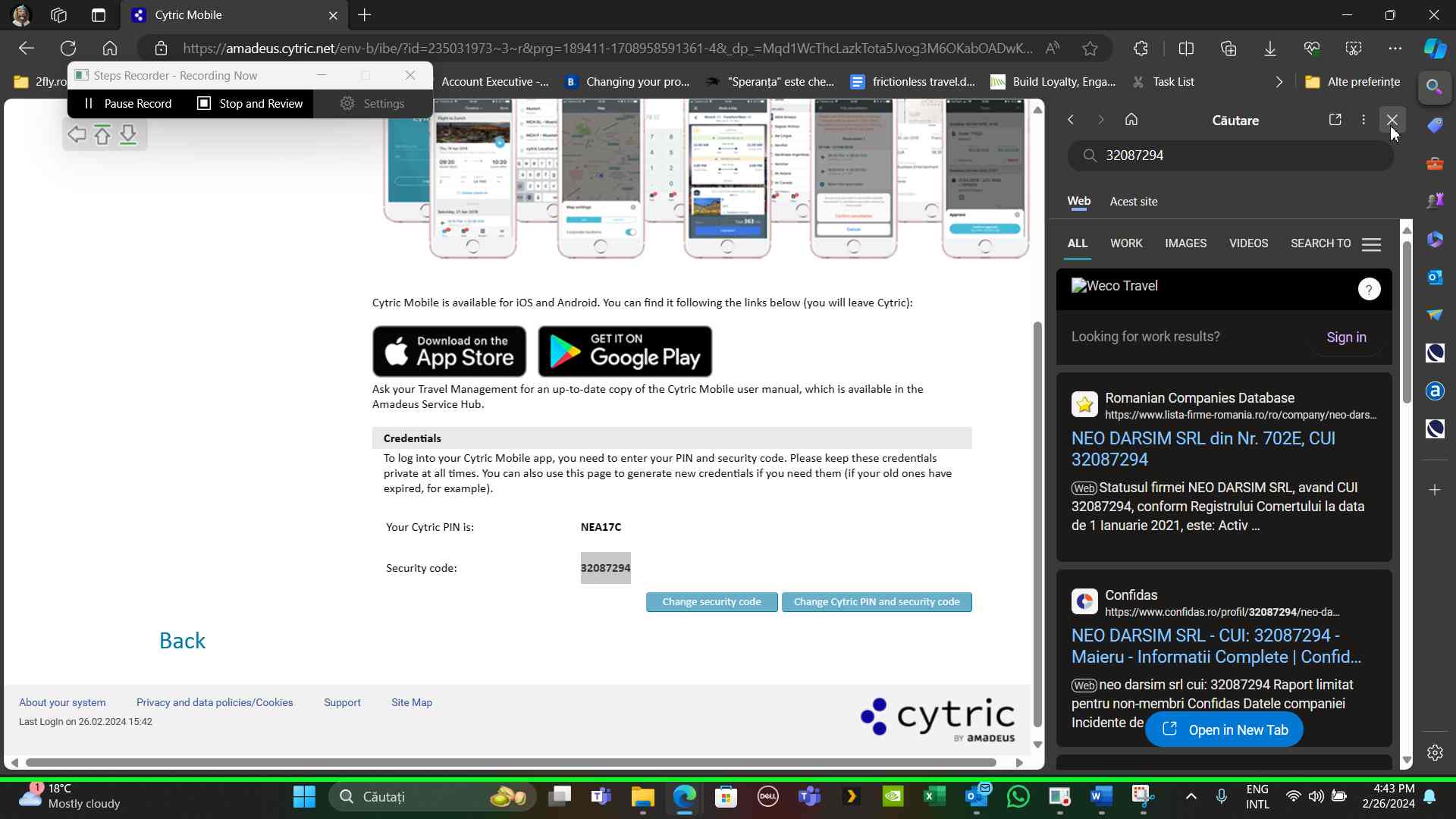The height and width of the screenshot is (819, 1456).
Task: Click help question mark in Weco Travel banner
Action: 1369,289
